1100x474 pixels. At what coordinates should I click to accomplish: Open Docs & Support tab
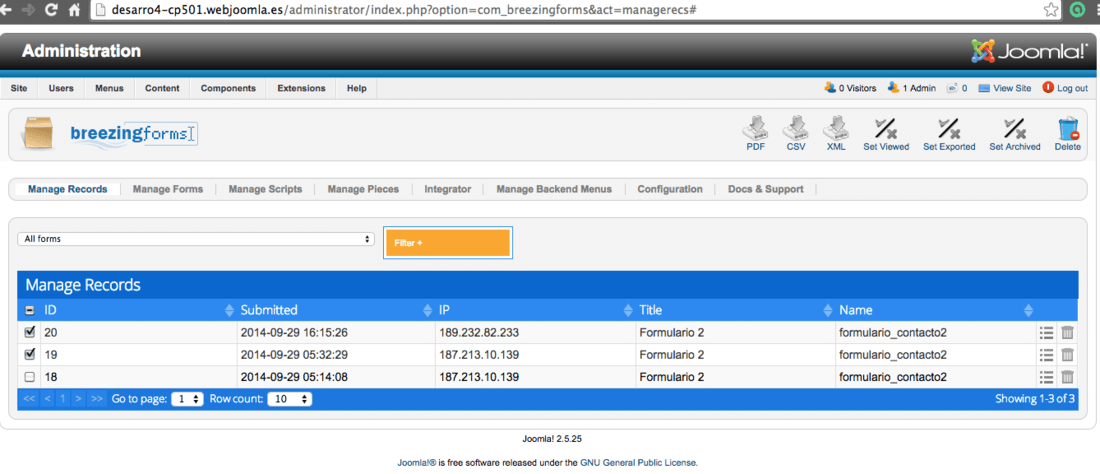765,189
